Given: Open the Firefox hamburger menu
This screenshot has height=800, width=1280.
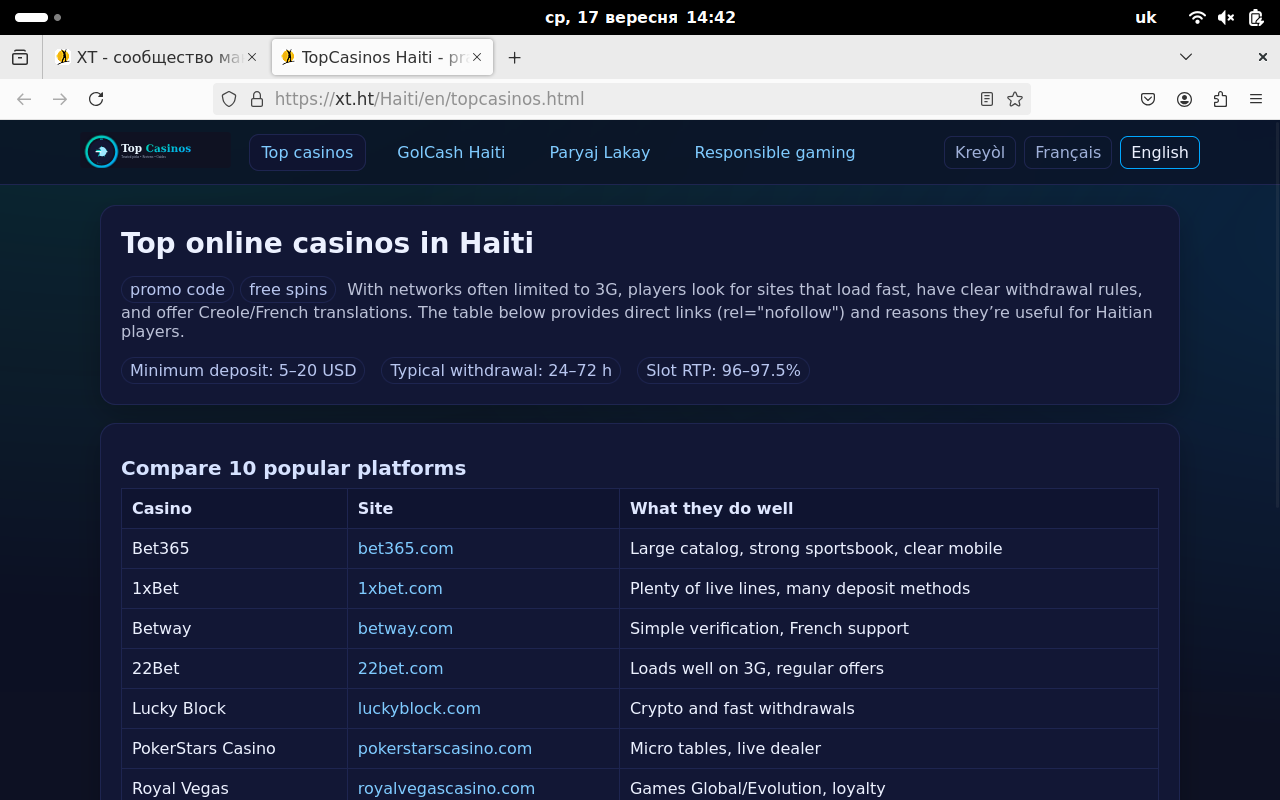Looking at the screenshot, I should tap(1256, 99).
